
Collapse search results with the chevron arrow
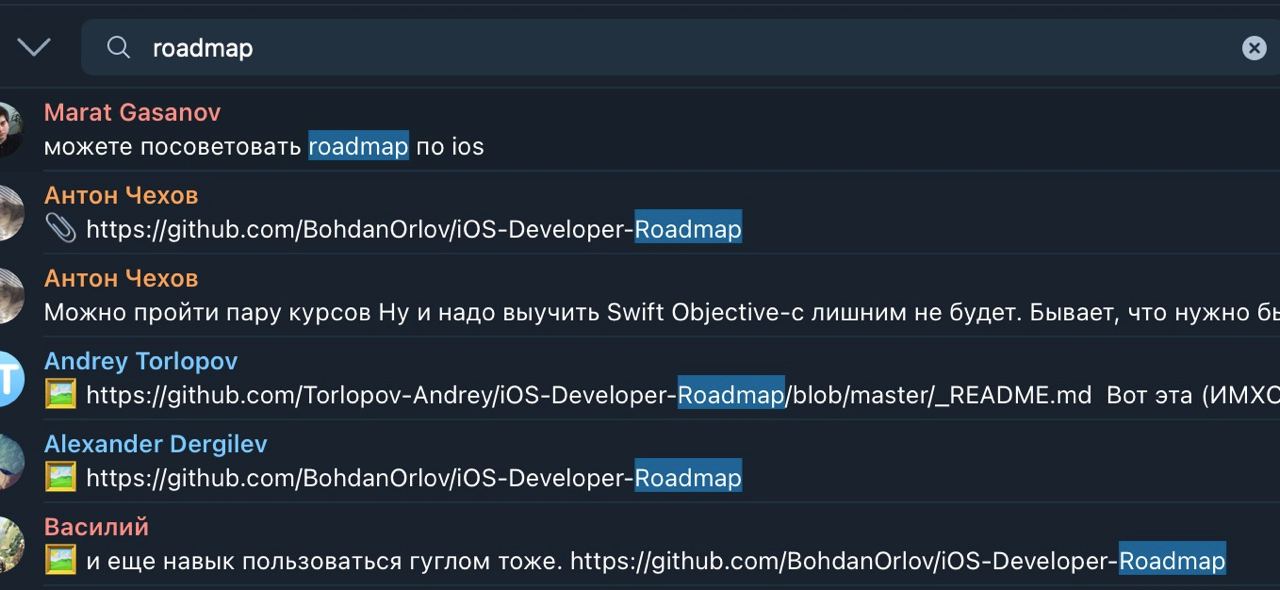(x=34, y=47)
